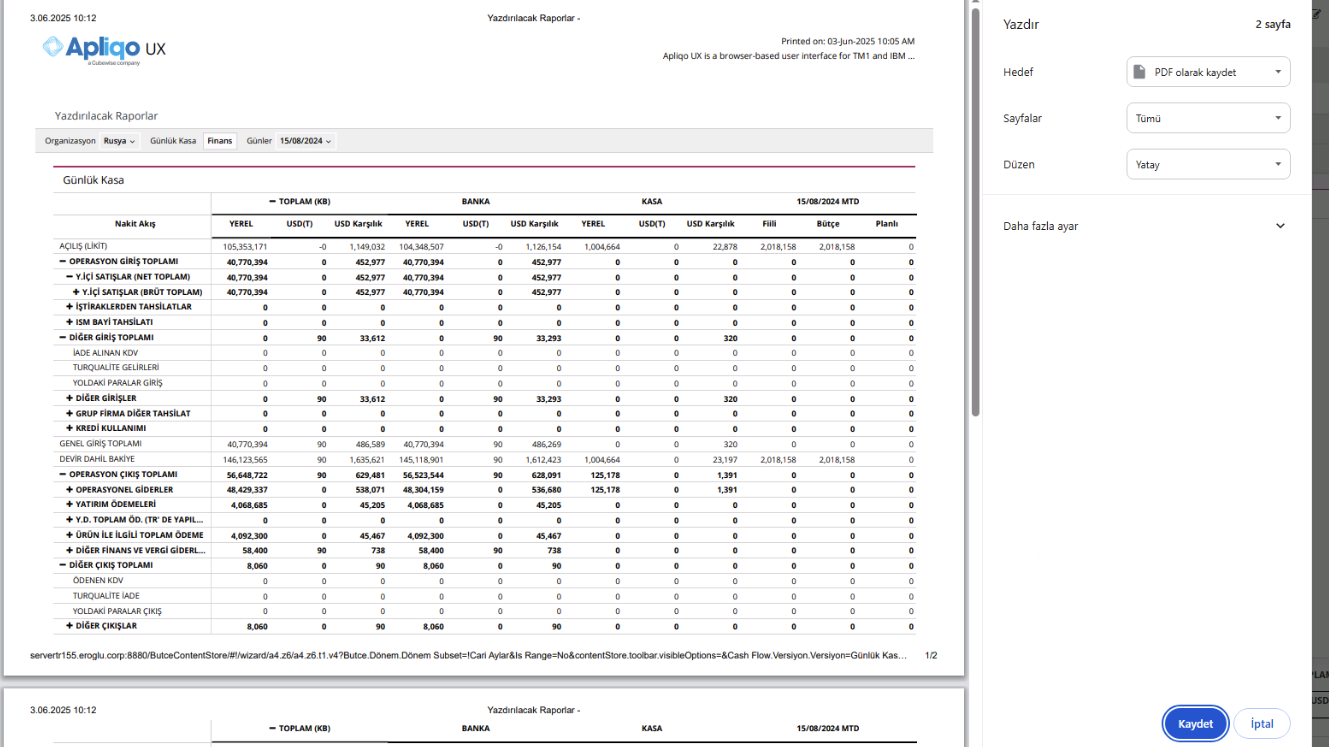
Task: Click AÇILIŞ (LİKİT) row label
Action: [x=83, y=246]
